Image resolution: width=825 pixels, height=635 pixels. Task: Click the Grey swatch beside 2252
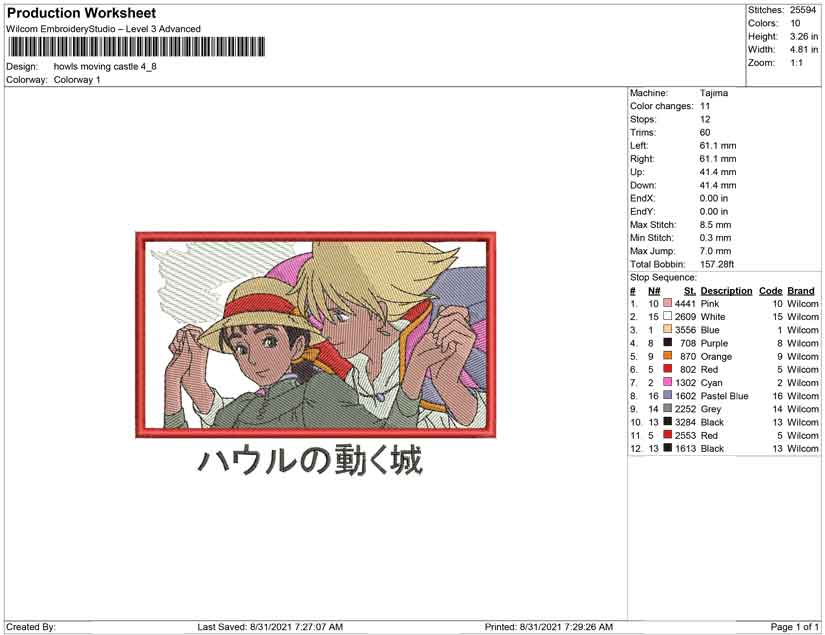[668, 409]
